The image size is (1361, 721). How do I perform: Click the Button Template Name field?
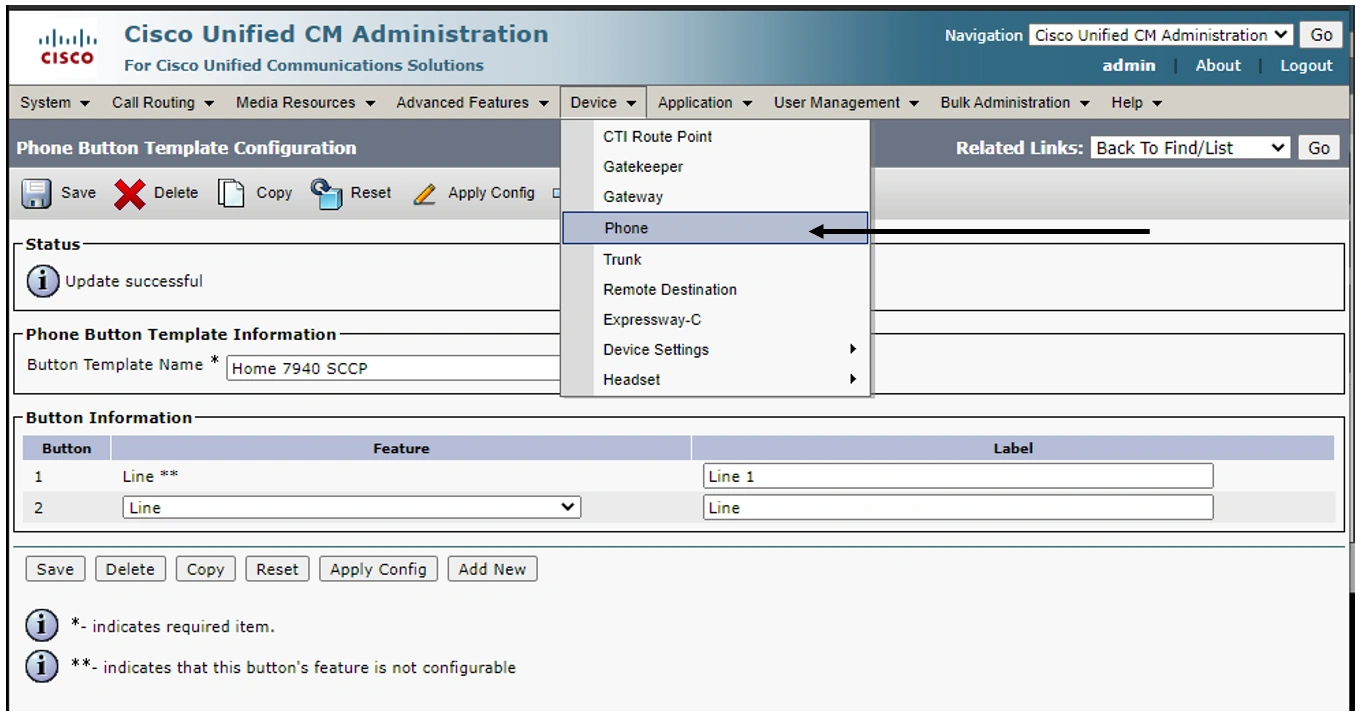pyautogui.click(x=394, y=368)
